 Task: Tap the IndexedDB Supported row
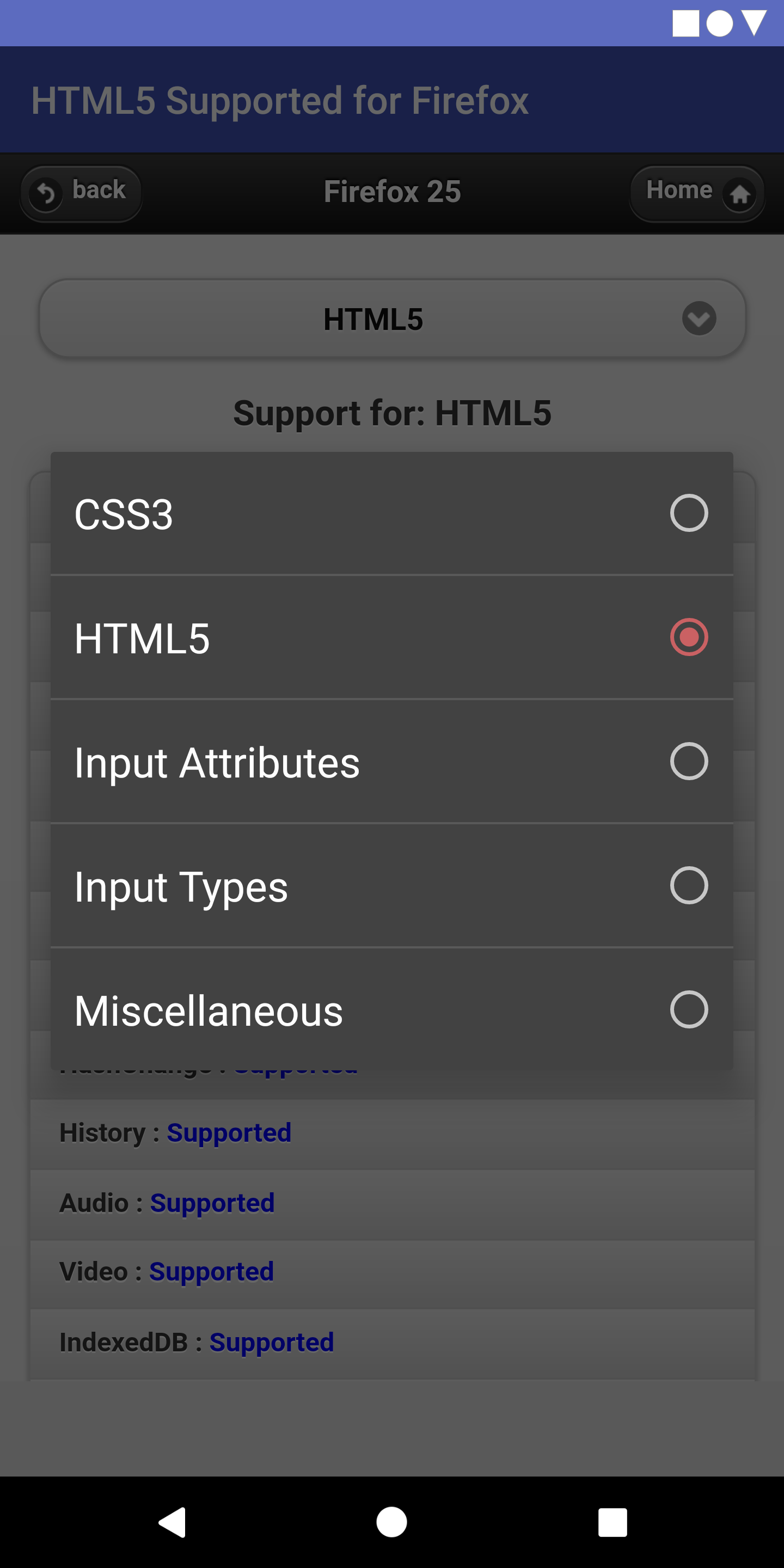tap(392, 1343)
